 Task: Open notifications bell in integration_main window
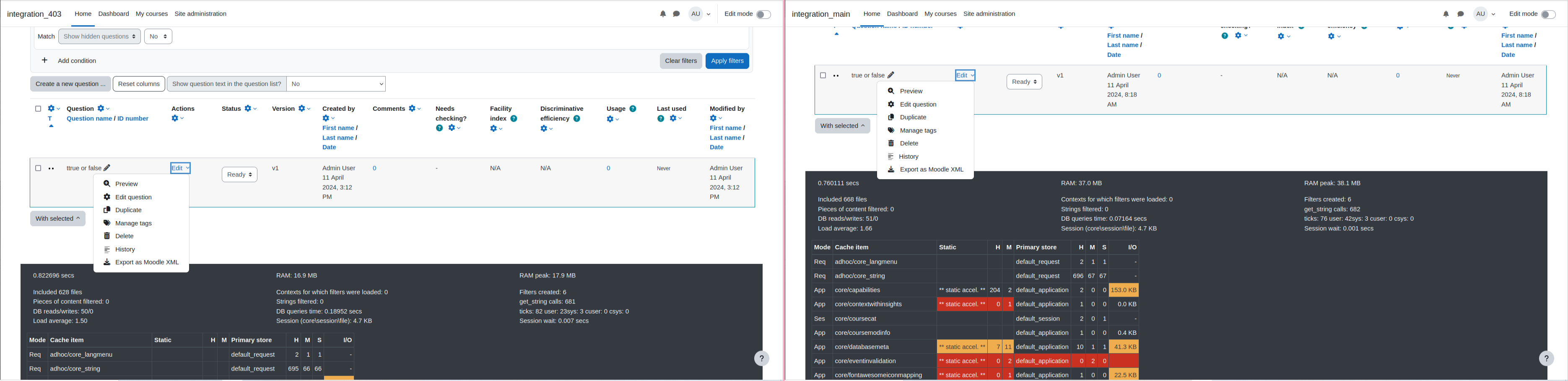pos(1446,14)
